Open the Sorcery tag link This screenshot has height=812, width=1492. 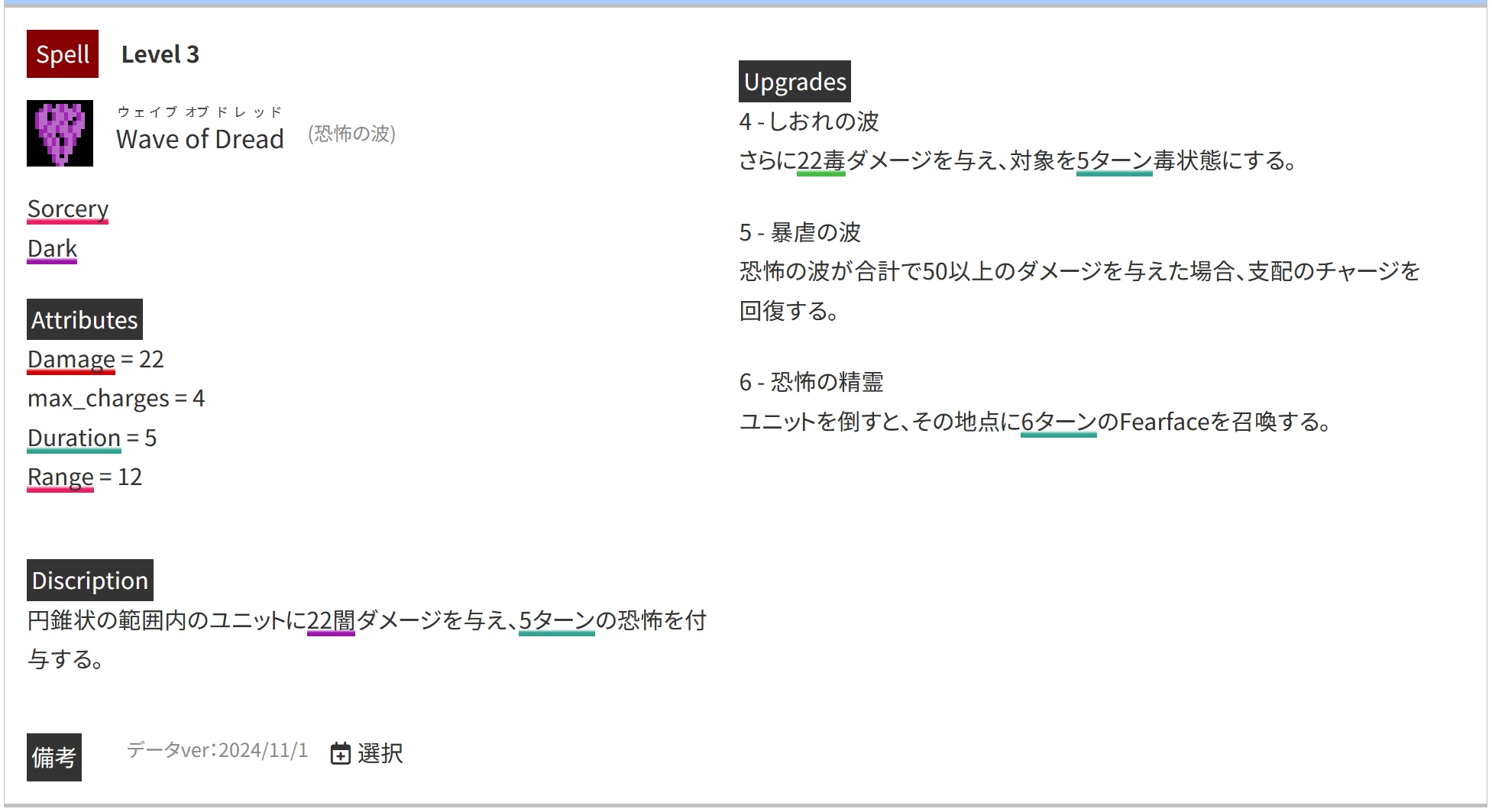tap(68, 209)
